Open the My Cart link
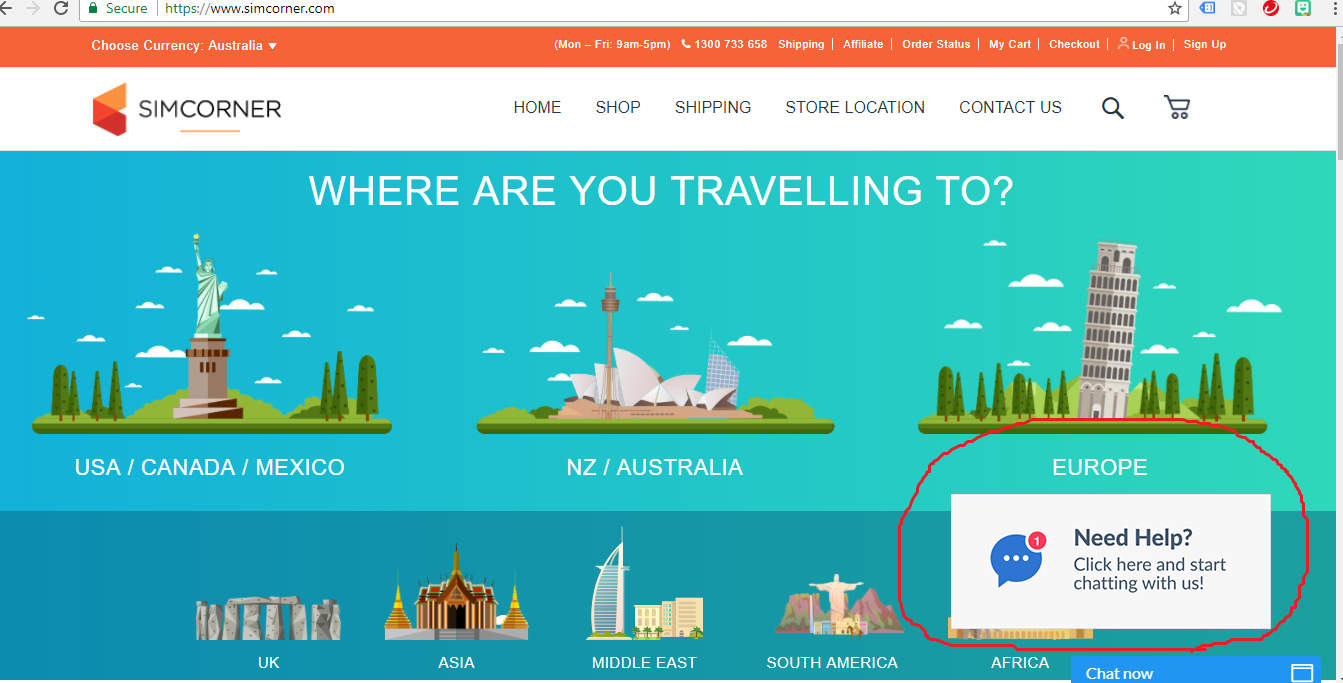Viewport: 1343px width, 683px height. 1010,44
